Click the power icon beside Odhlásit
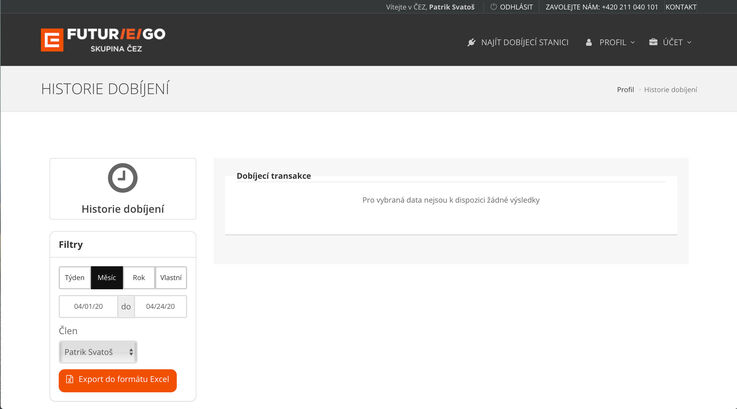 click(x=493, y=7)
